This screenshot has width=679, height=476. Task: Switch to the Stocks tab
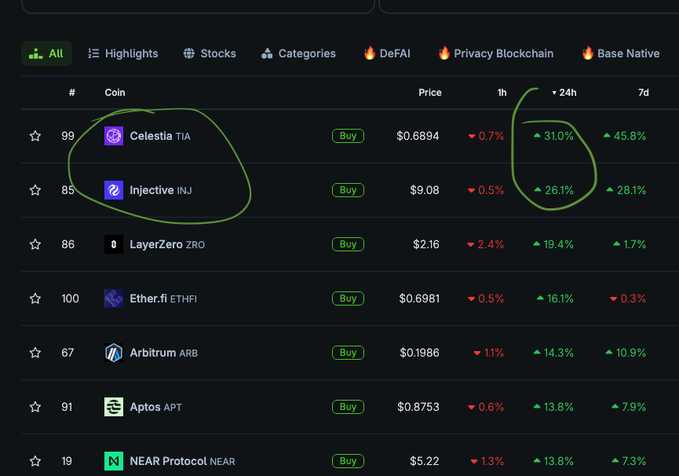[210, 53]
